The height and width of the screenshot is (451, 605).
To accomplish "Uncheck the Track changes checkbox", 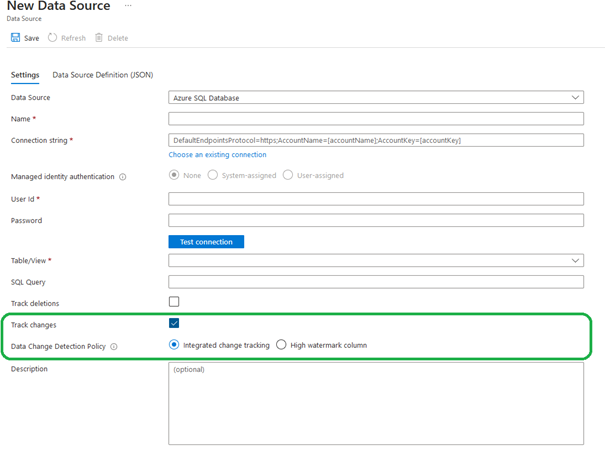I will click(x=174, y=324).
